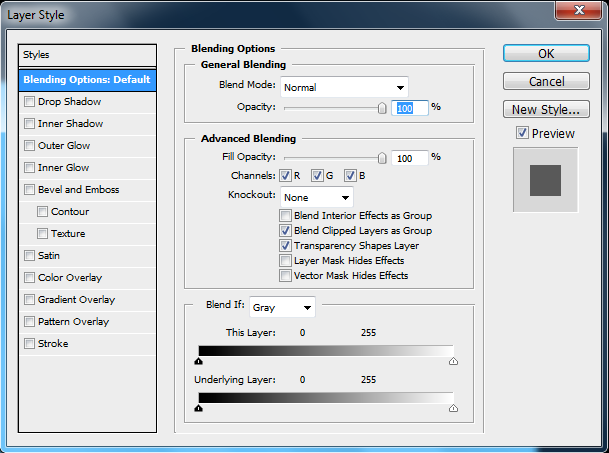This screenshot has height=453, width=609.
Task: Select Blending Options: Default in styles list
Action: click(88, 80)
